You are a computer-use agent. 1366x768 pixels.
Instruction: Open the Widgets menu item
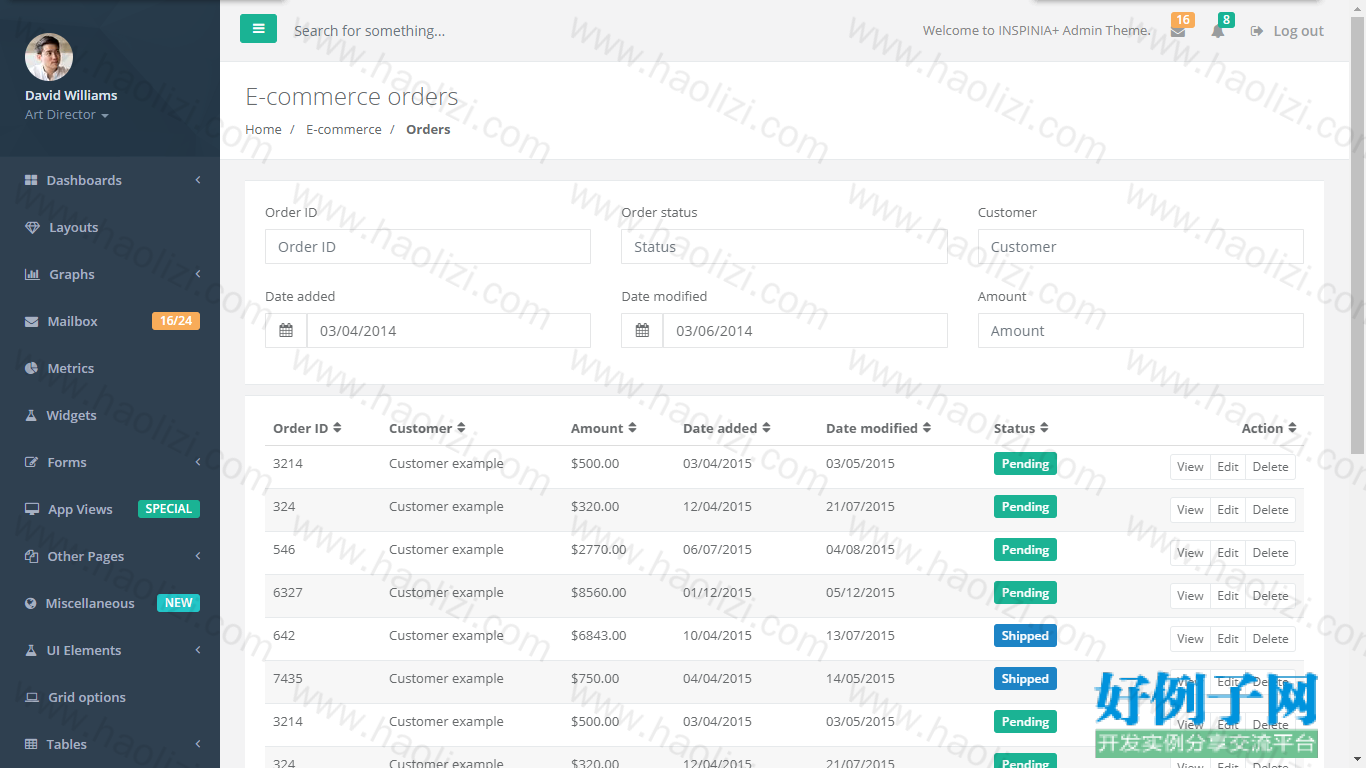click(x=110, y=415)
